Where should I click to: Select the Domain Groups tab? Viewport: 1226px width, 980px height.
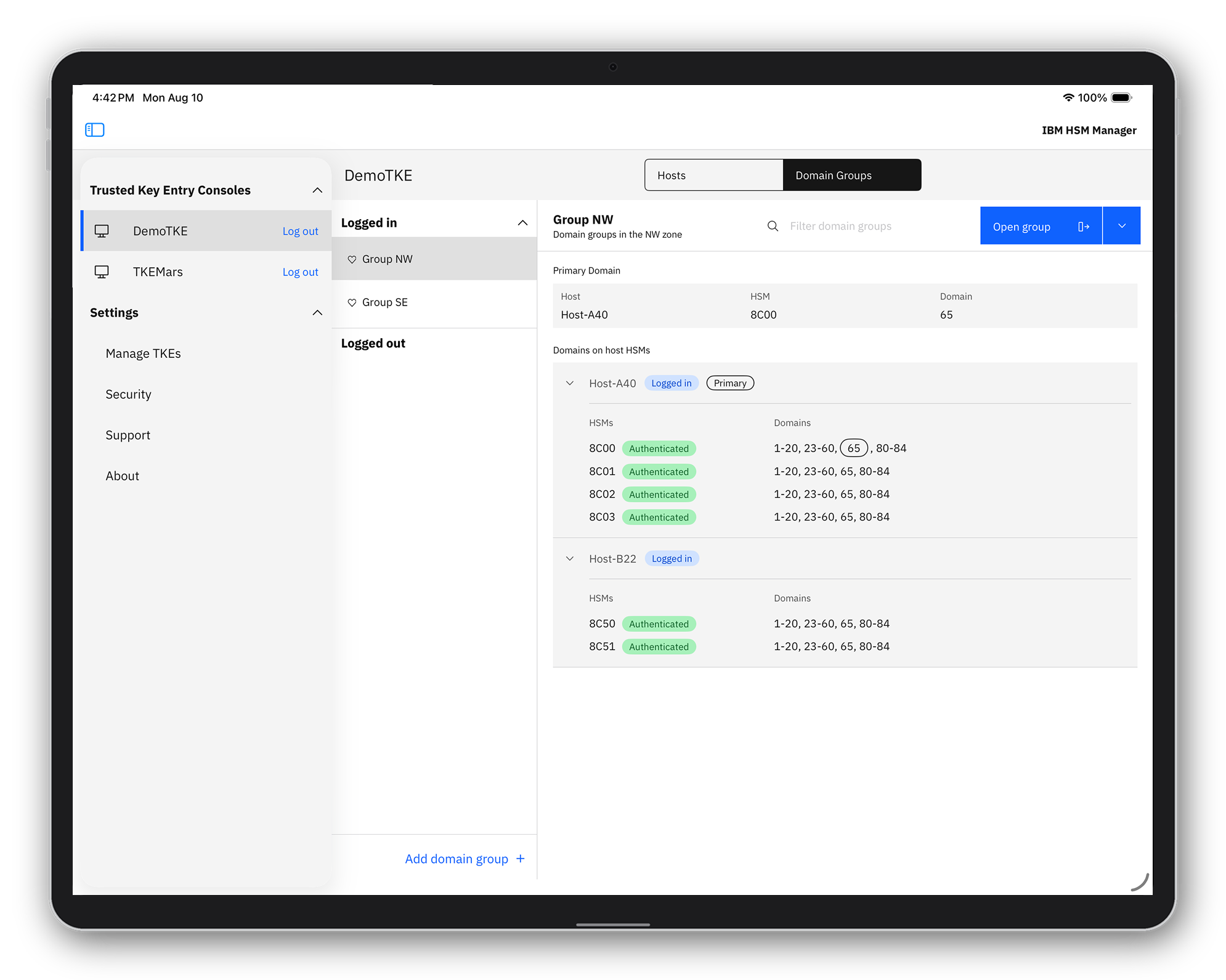(852, 175)
